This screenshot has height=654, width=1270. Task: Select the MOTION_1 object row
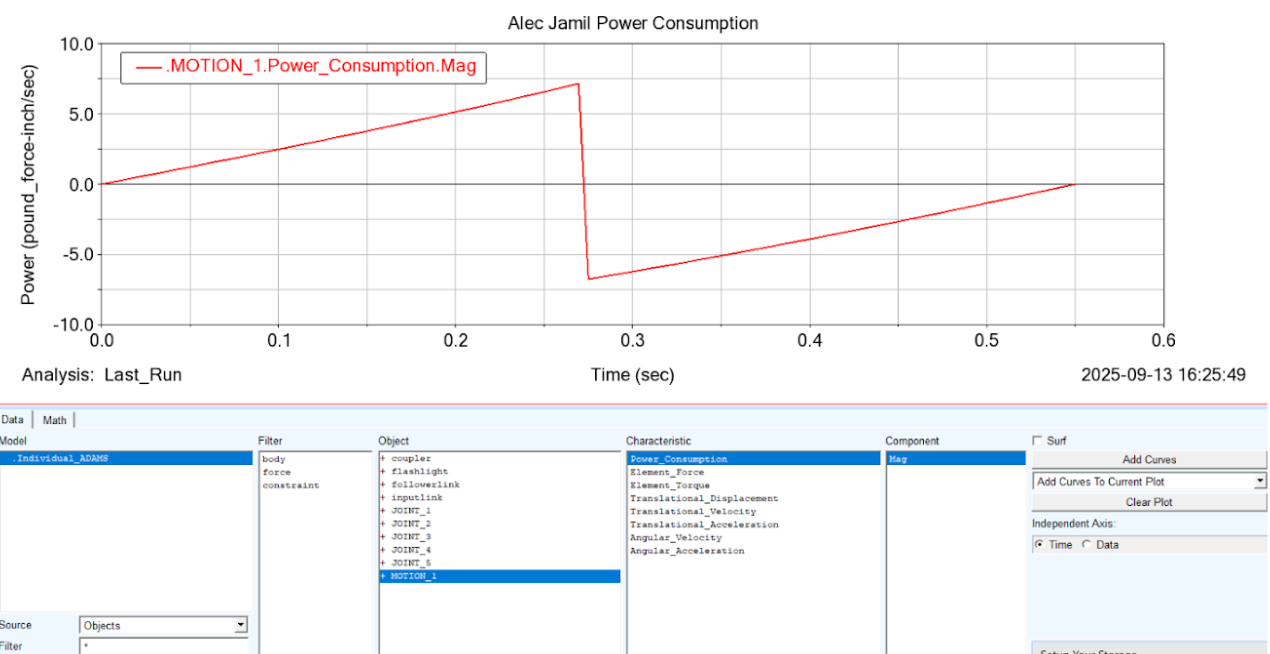tap(499, 576)
